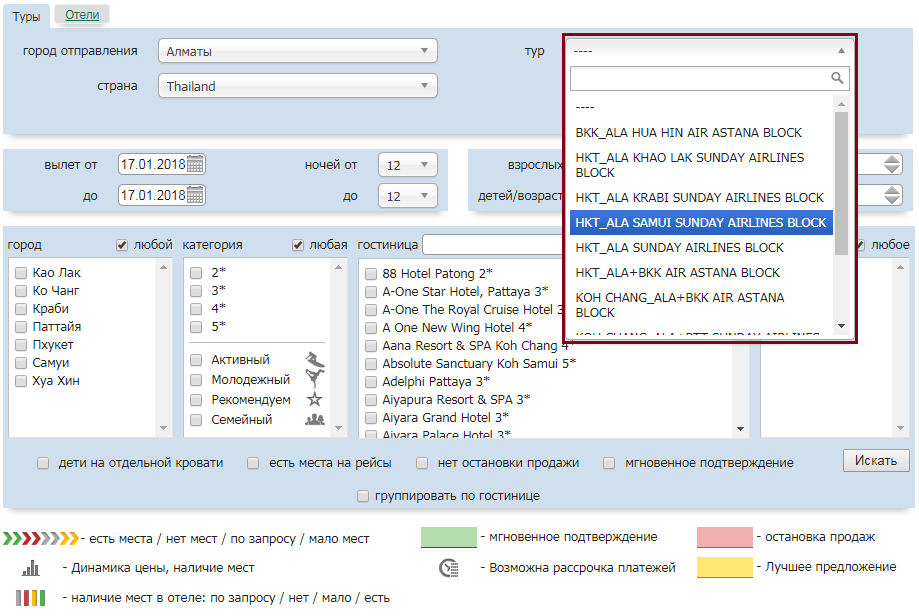Choose BKK_ALA HUA HIN AIR ASTANA BLOCK
This screenshot has width=919, height=616.
688,132
